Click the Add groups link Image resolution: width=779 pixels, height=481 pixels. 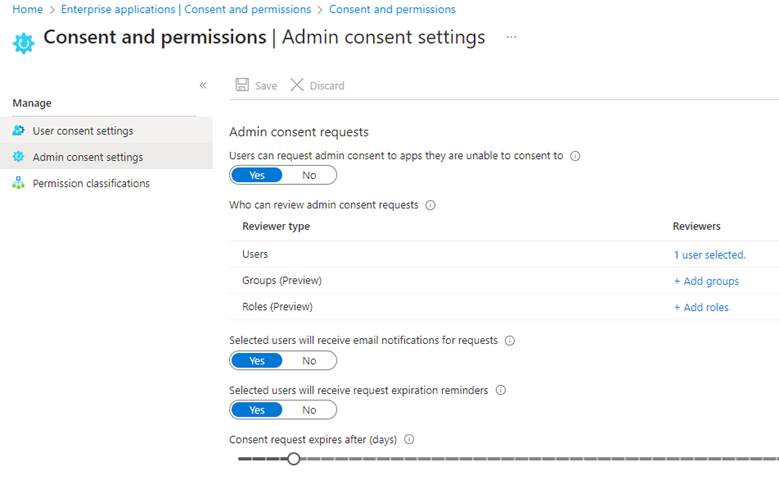[706, 281]
